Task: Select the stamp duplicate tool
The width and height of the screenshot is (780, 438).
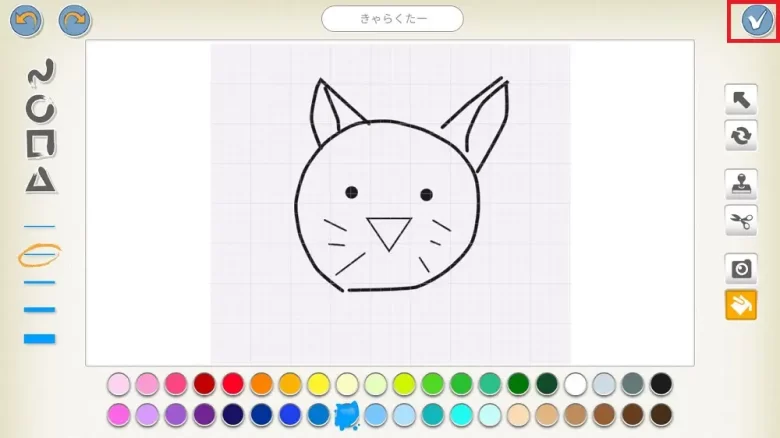Action: (741, 185)
